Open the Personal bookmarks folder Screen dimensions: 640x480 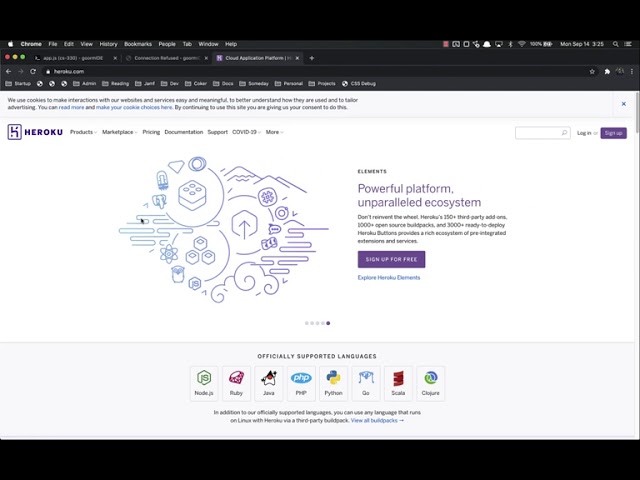289,84
